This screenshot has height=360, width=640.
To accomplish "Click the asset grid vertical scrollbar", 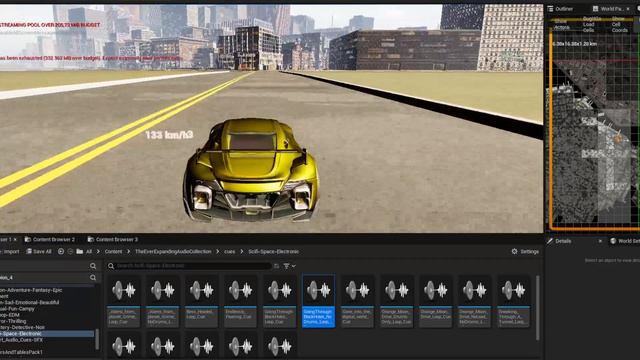I will pyautogui.click(x=538, y=308).
